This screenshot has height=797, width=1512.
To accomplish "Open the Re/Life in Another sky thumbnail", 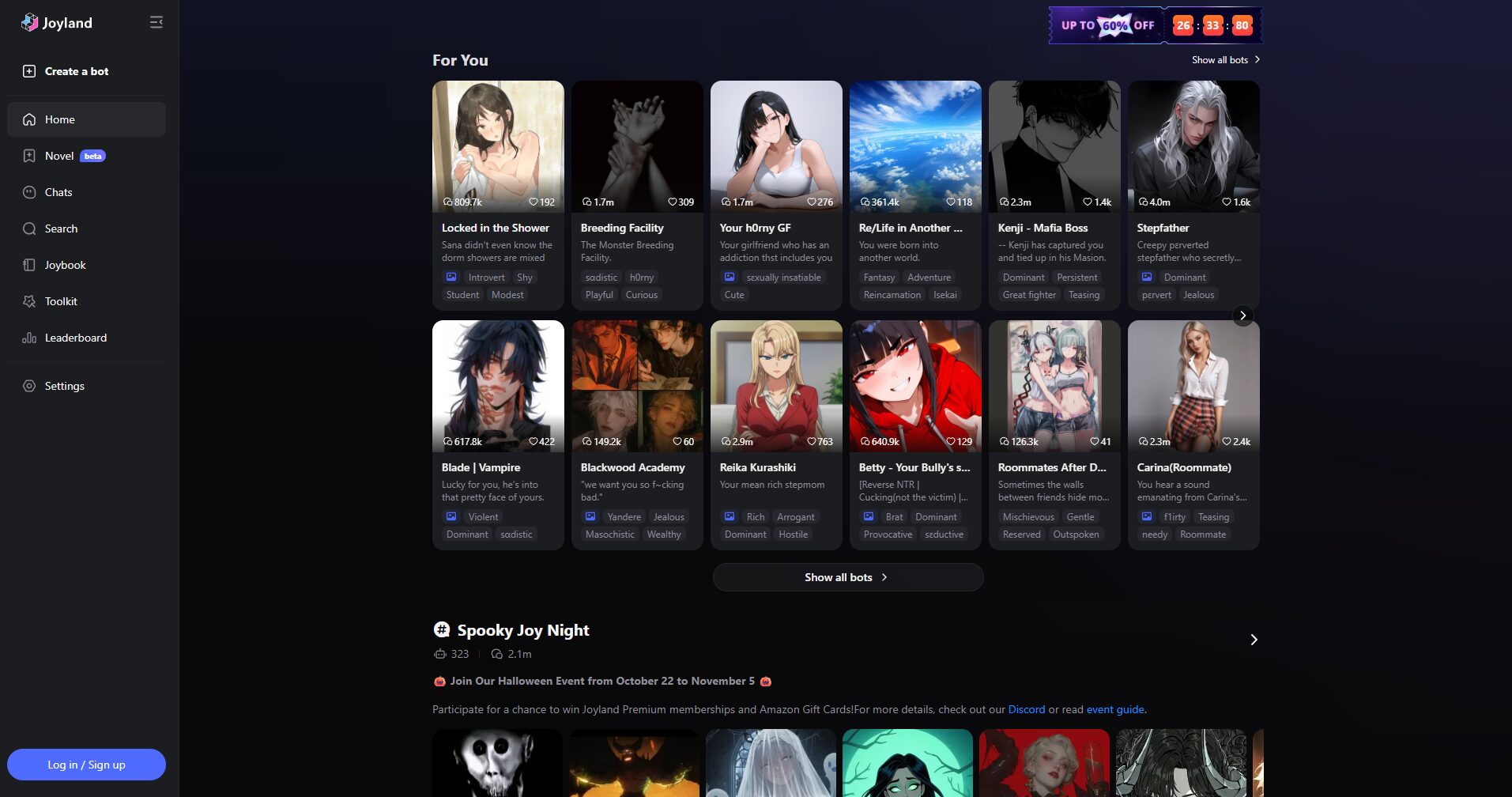I will (915, 146).
